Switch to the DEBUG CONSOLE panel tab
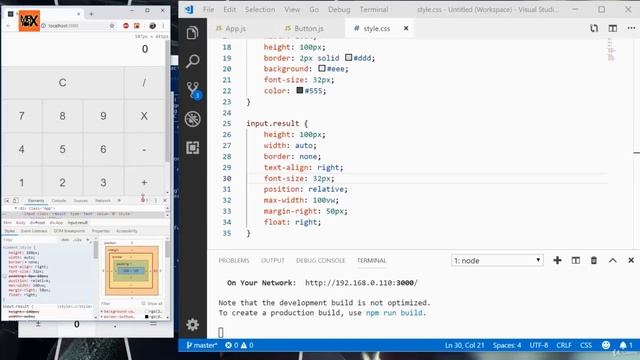The height and width of the screenshot is (360, 640). pos(320,260)
